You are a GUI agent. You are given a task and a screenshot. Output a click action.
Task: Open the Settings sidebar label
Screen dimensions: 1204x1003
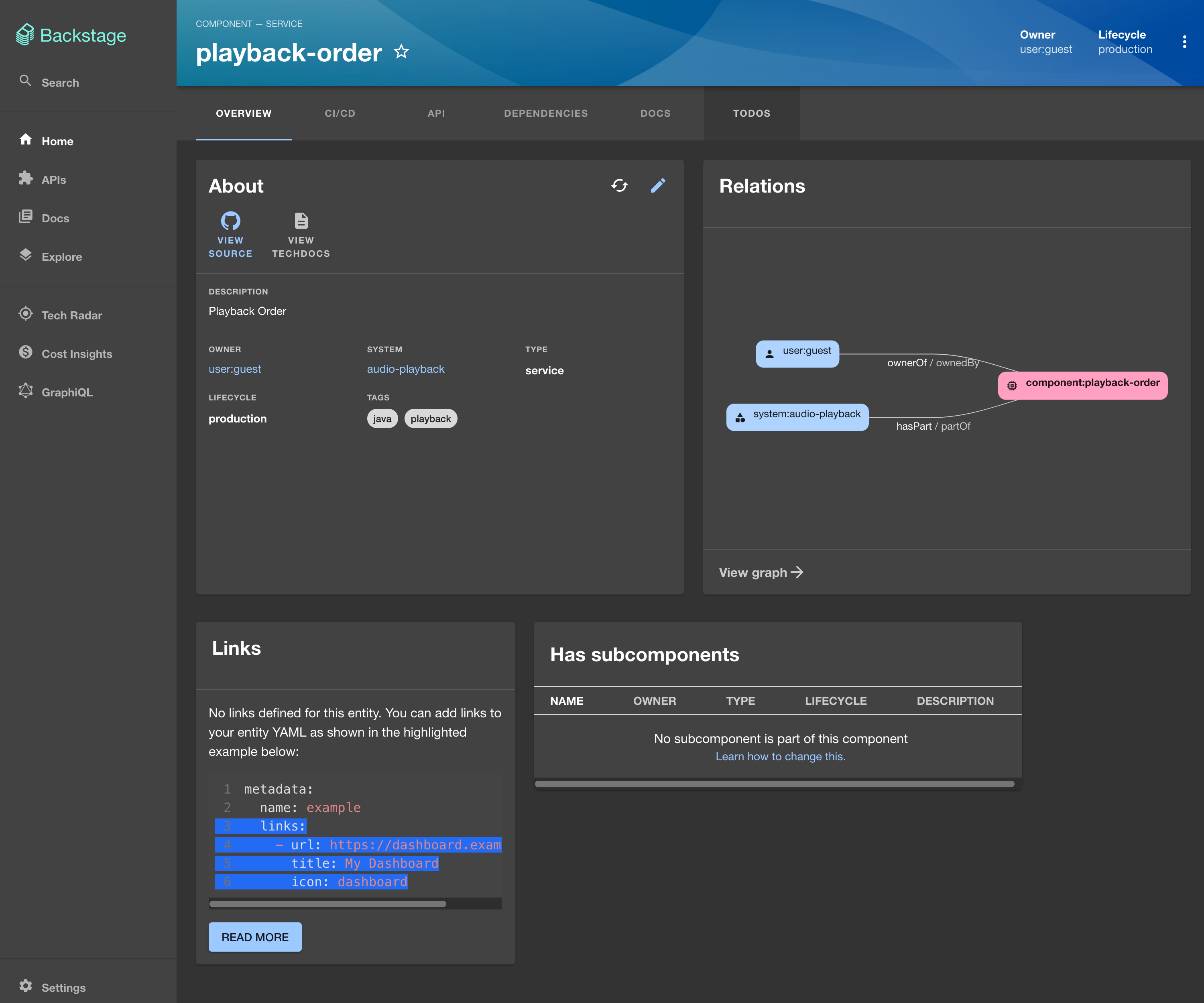pyautogui.click(x=64, y=987)
